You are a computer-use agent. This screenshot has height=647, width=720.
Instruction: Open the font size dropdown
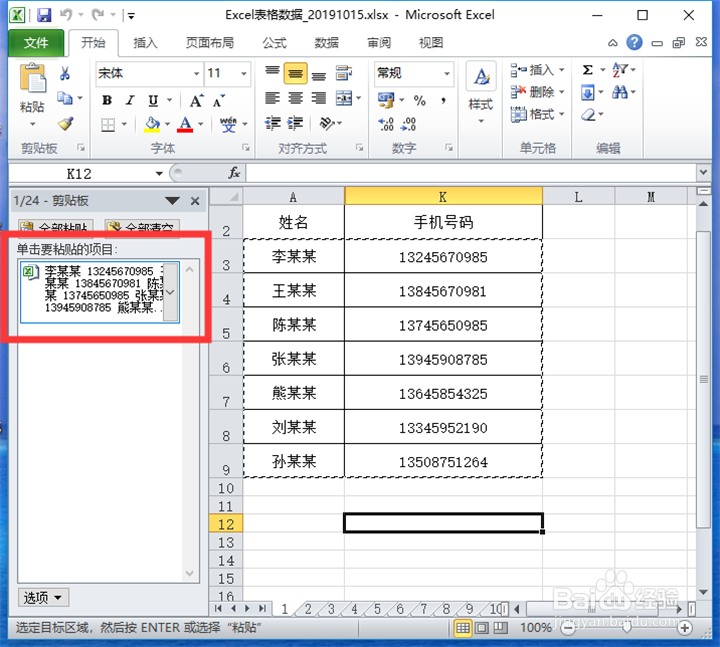[x=244, y=73]
